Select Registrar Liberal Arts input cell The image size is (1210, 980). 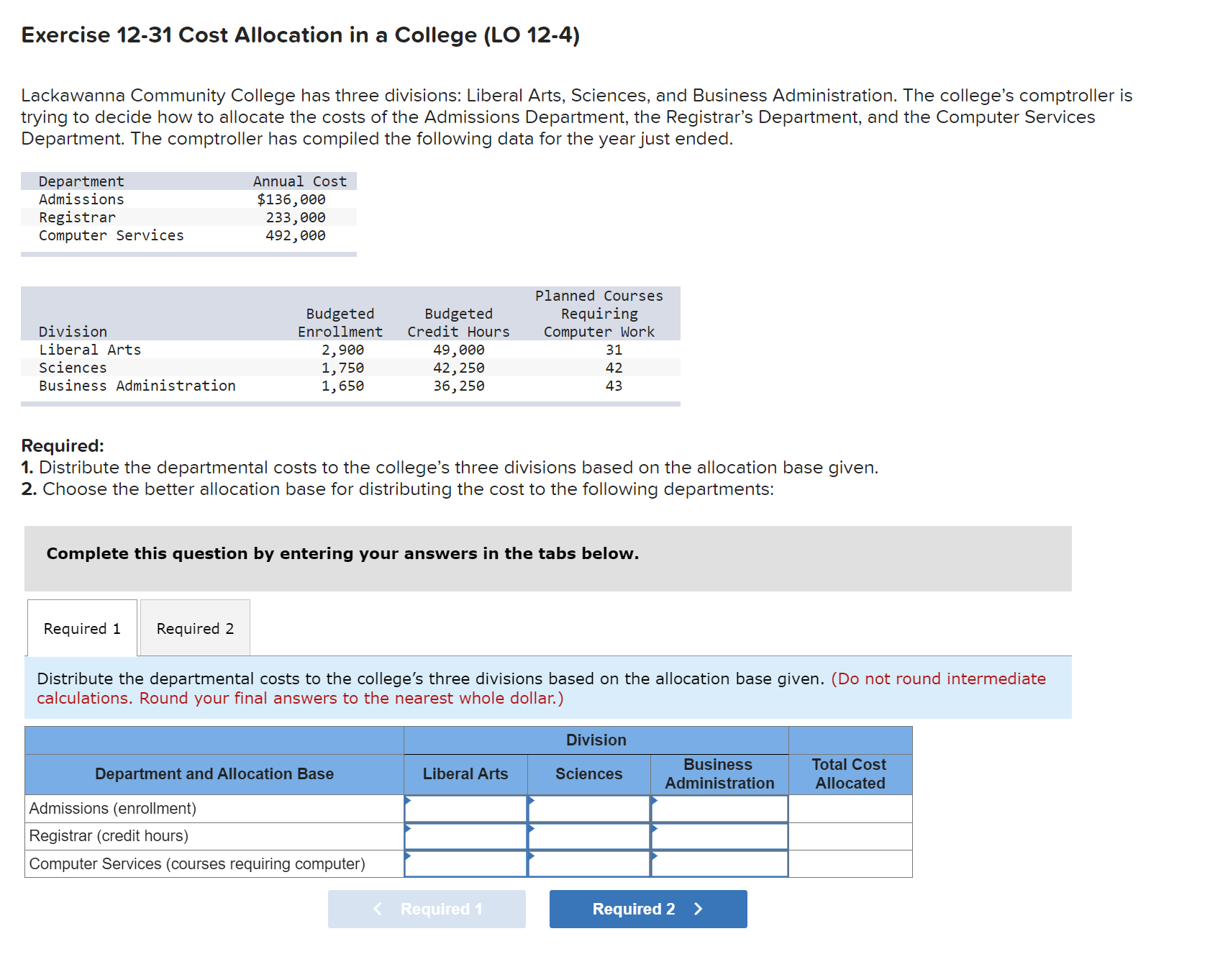pos(465,836)
